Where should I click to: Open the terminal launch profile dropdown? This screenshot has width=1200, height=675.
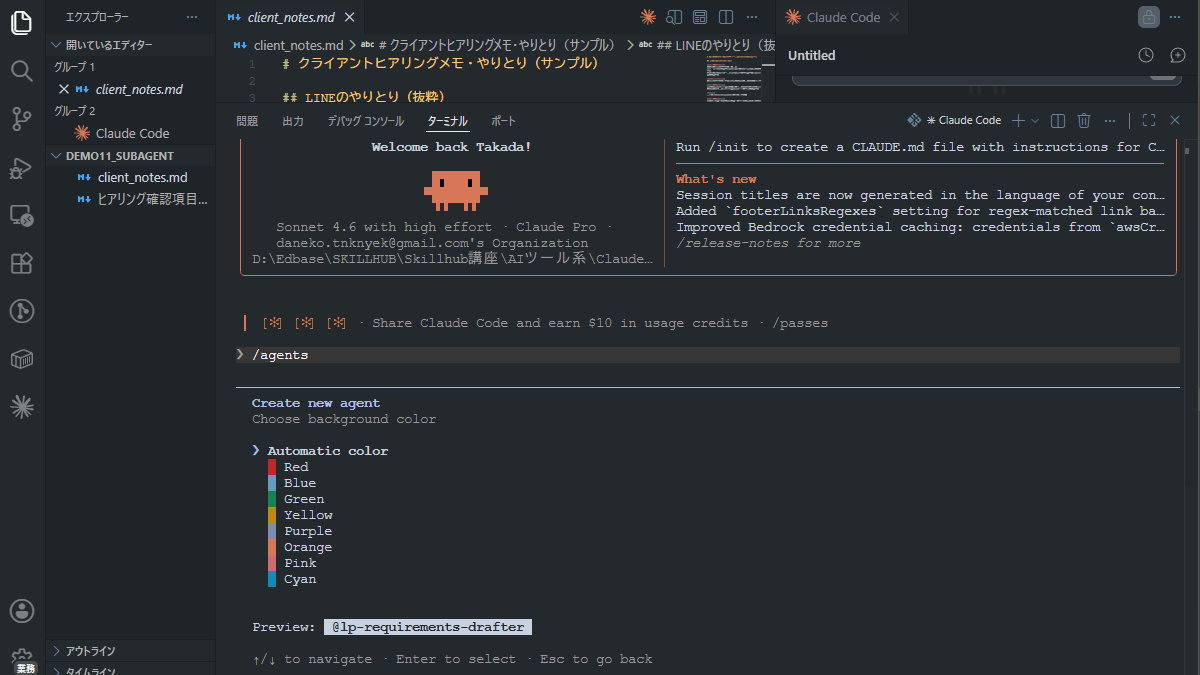click(1035, 120)
